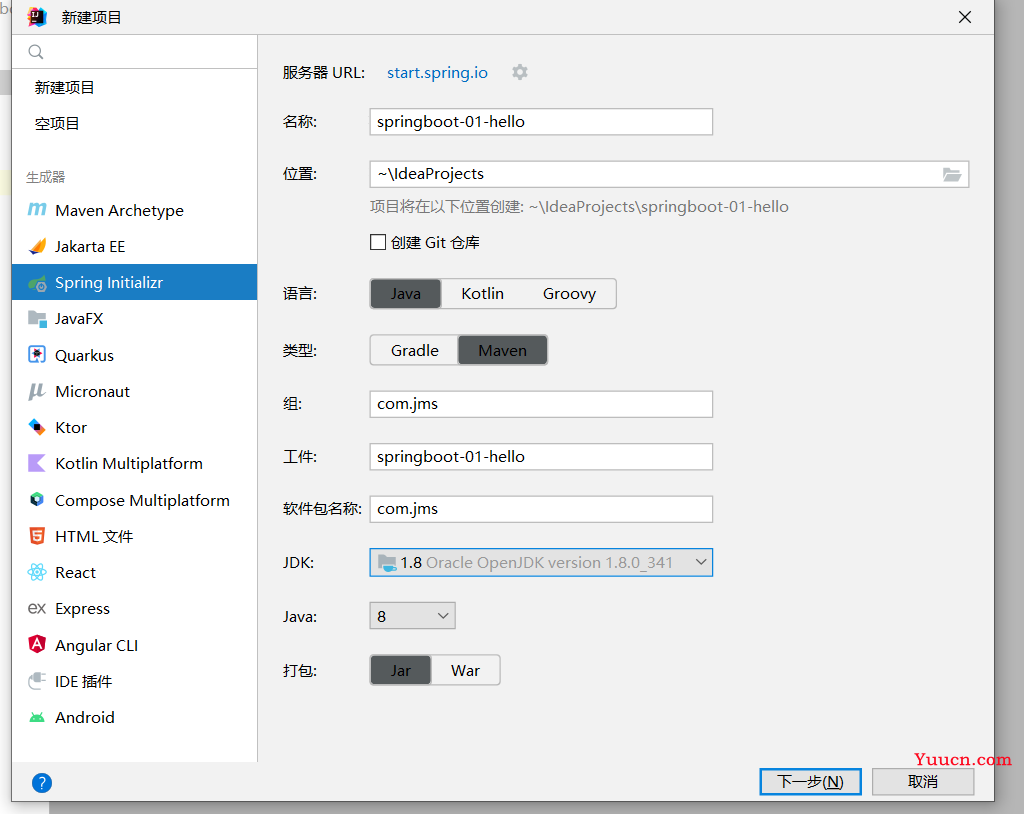Select 空项目 in the left list
Viewport: 1024px width, 814px height.
(135, 123)
